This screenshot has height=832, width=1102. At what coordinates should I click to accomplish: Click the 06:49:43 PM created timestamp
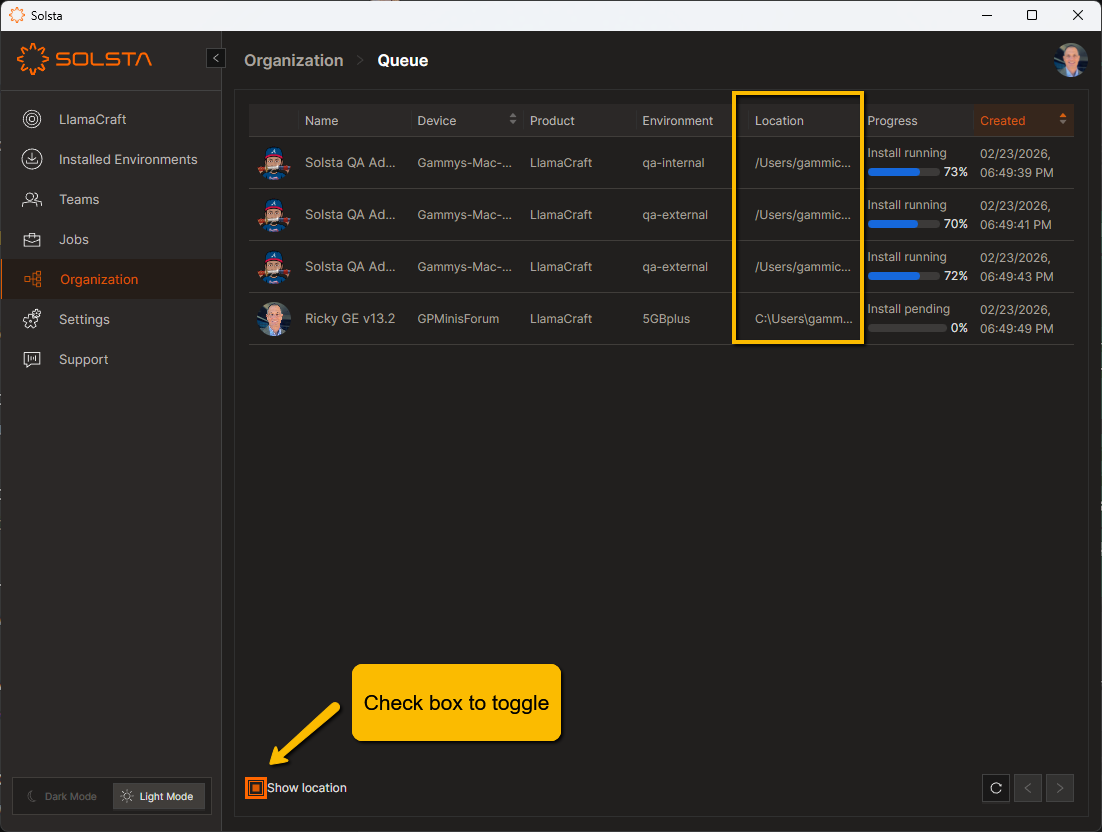[x=1016, y=277]
